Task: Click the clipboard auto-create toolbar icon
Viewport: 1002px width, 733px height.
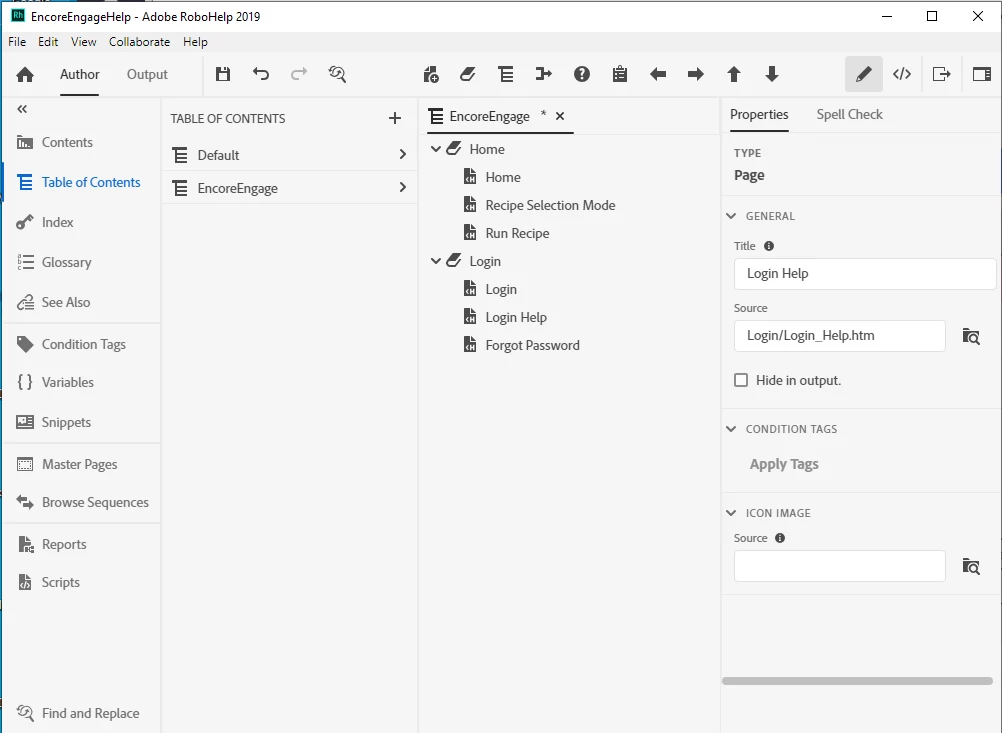Action: coord(619,74)
